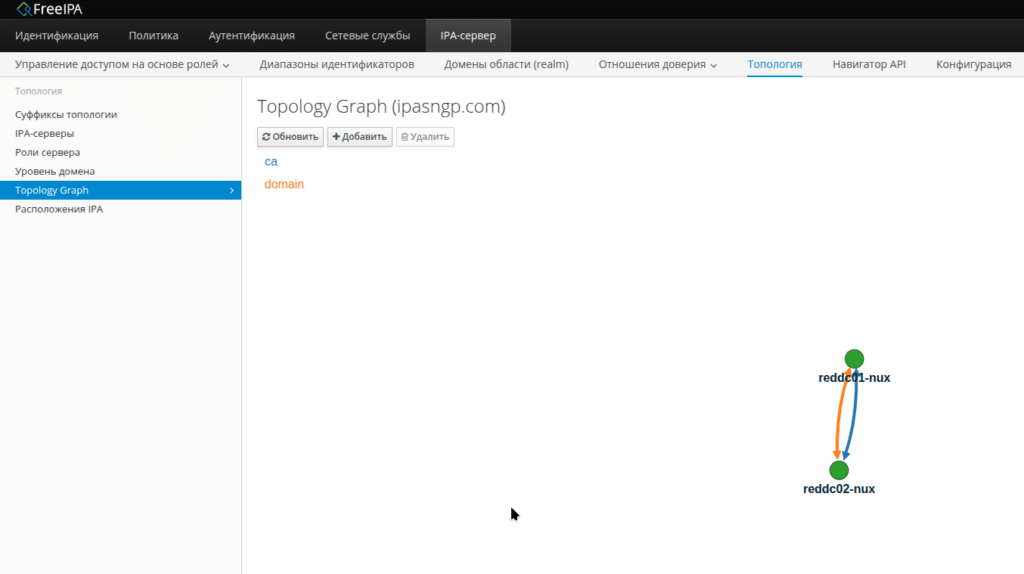1024x574 pixels.
Task: Click the disabled Удалить button
Action: click(425, 137)
